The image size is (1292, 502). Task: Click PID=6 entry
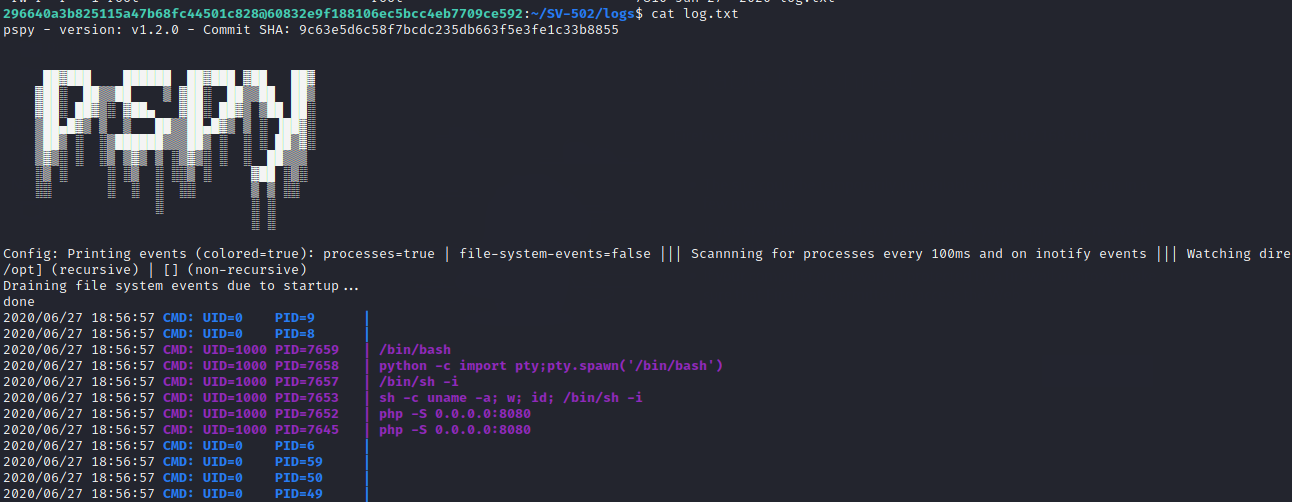pyautogui.click(x=295, y=446)
